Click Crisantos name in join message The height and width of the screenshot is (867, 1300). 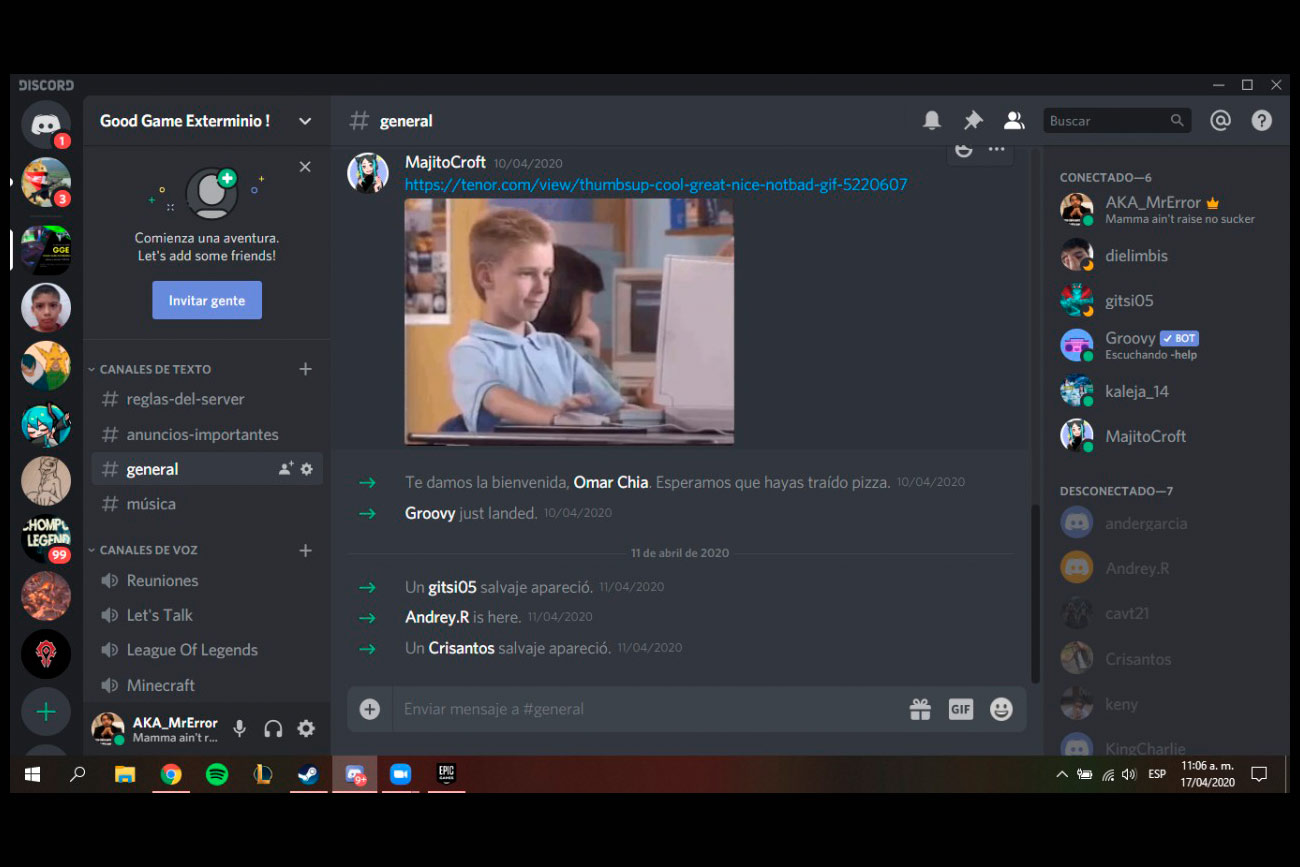461,648
